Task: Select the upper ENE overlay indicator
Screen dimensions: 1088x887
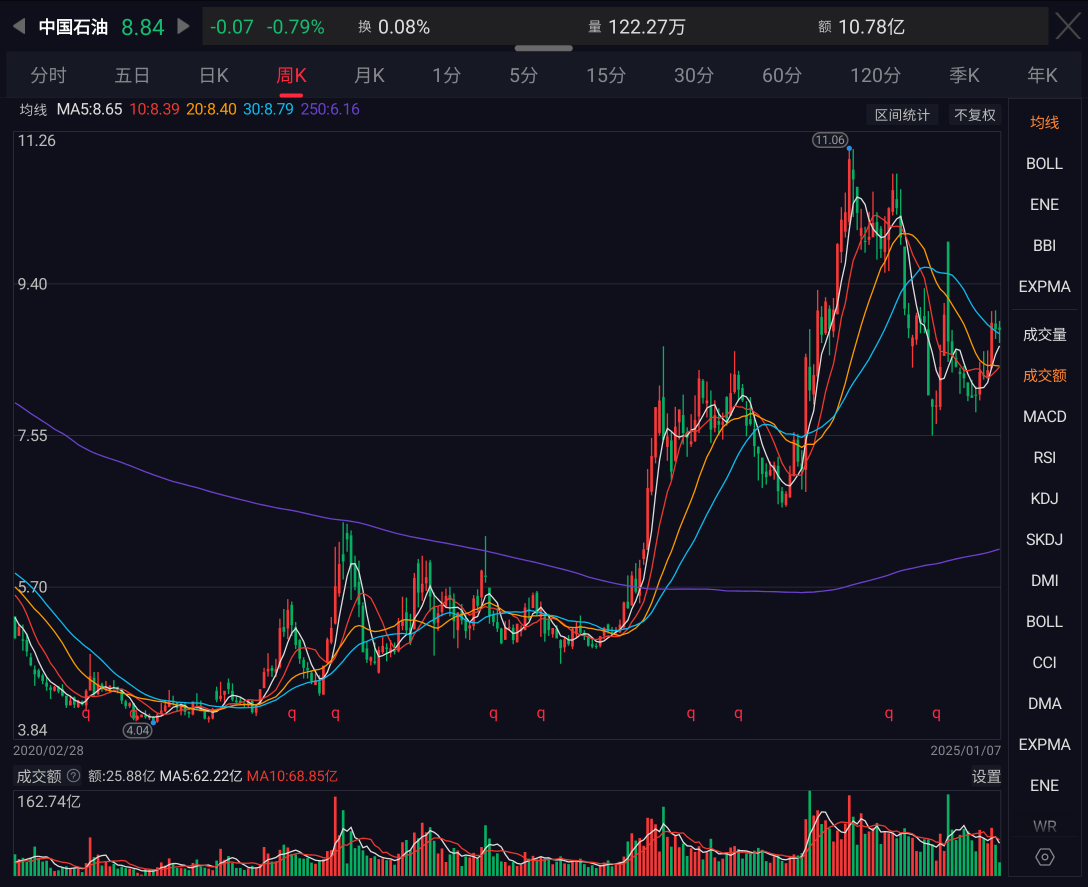Action: coord(1044,204)
